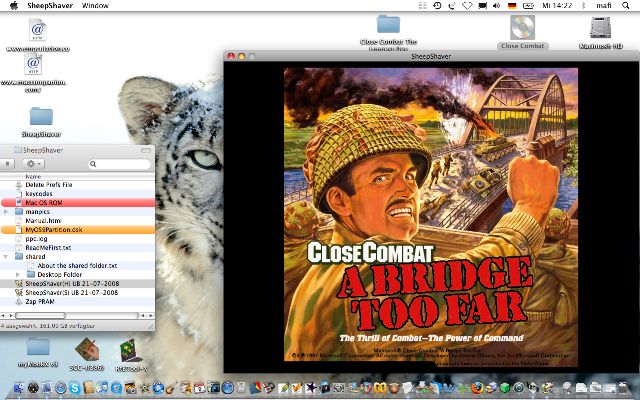The image size is (640, 400).
Task: Click the Time Machine menu bar icon
Action: coord(437,5)
